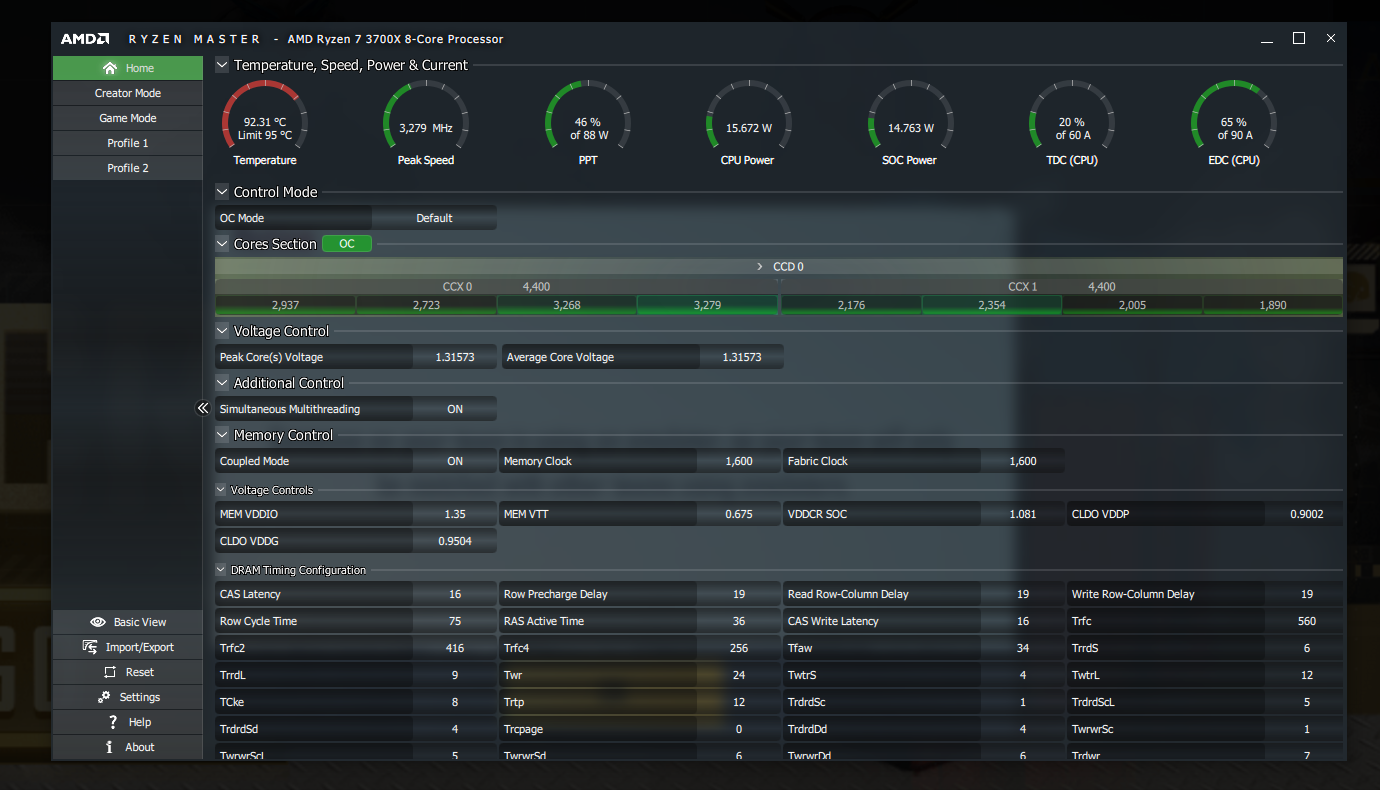Click the CPU Power gauge

749,123
